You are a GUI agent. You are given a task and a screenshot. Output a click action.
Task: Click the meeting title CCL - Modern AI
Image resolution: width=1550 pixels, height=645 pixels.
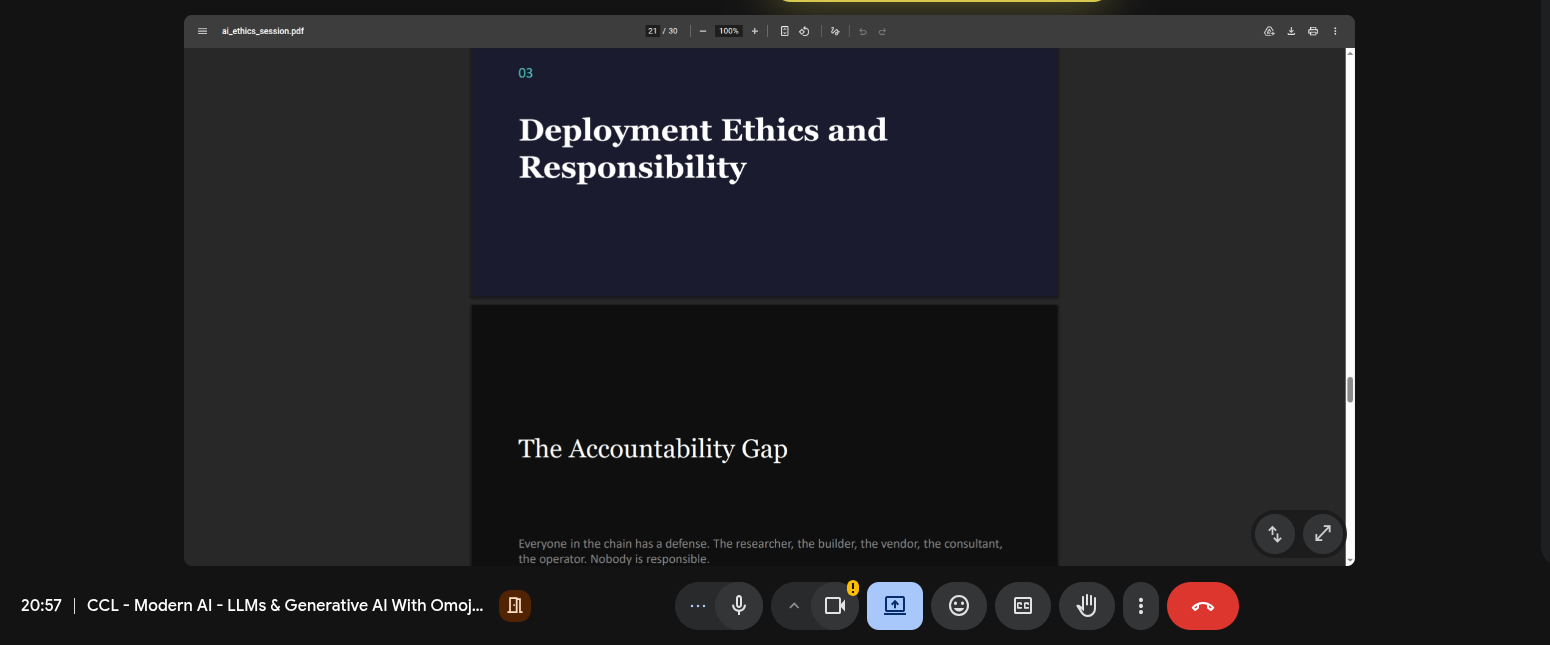click(285, 605)
